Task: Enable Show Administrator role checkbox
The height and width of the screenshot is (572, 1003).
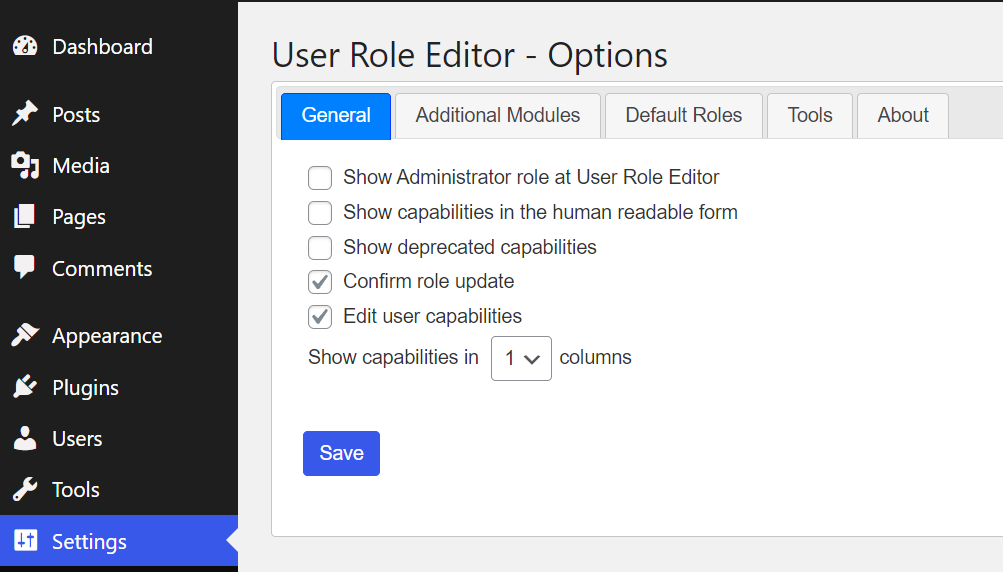Action: [x=320, y=178]
